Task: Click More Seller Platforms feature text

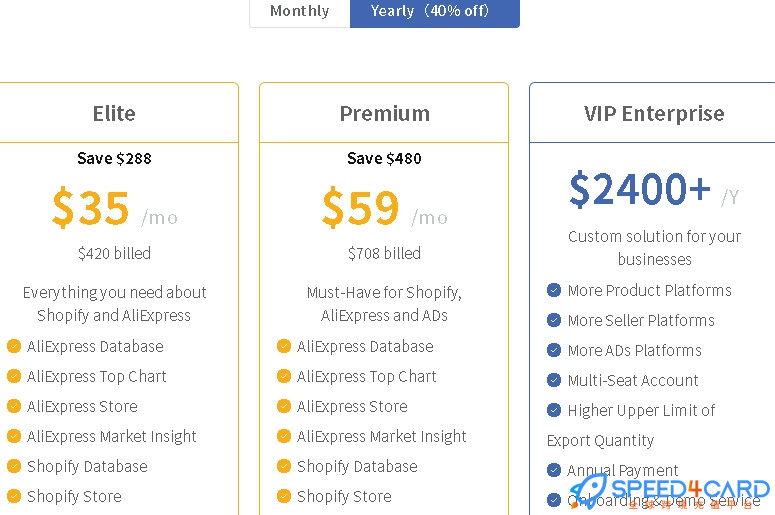Action: (x=641, y=320)
